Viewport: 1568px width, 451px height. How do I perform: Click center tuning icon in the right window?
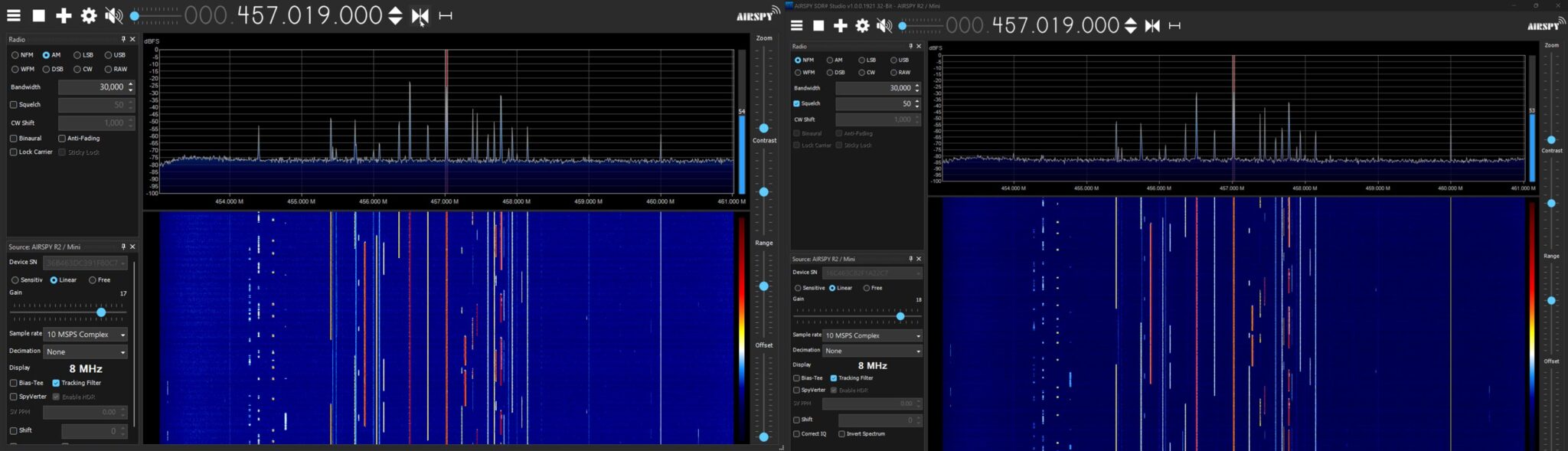(1152, 26)
